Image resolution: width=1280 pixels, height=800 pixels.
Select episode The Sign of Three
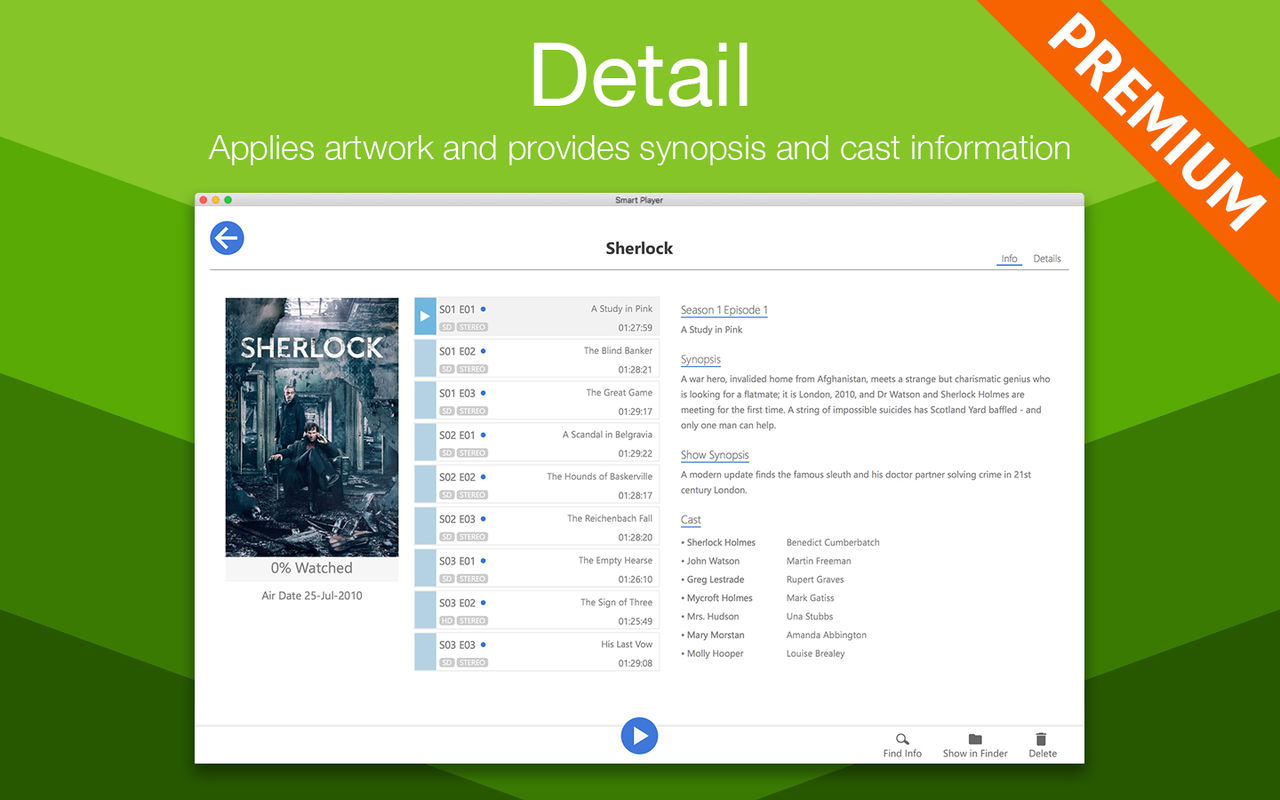[537, 610]
